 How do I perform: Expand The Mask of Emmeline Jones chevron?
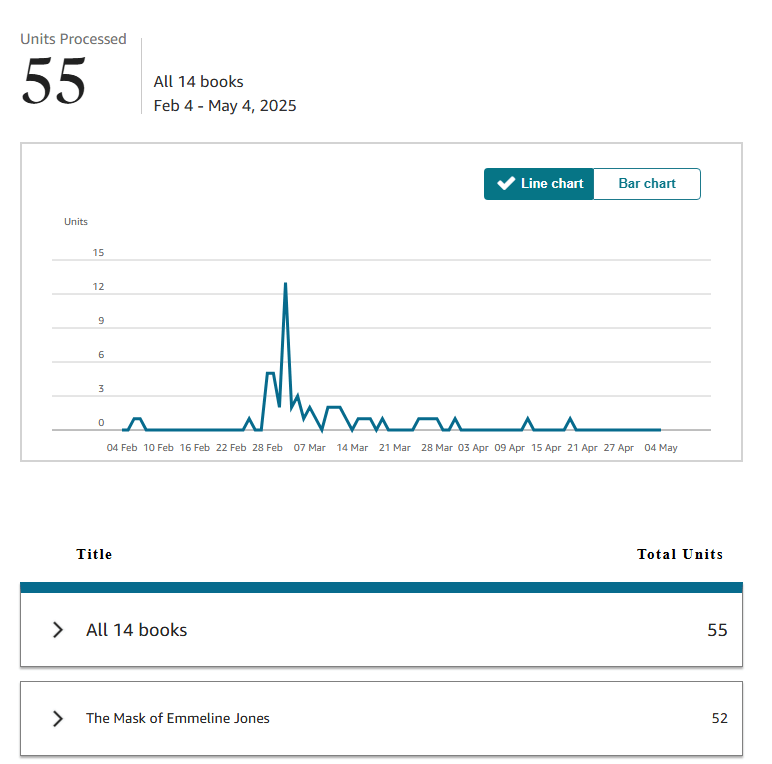(58, 718)
